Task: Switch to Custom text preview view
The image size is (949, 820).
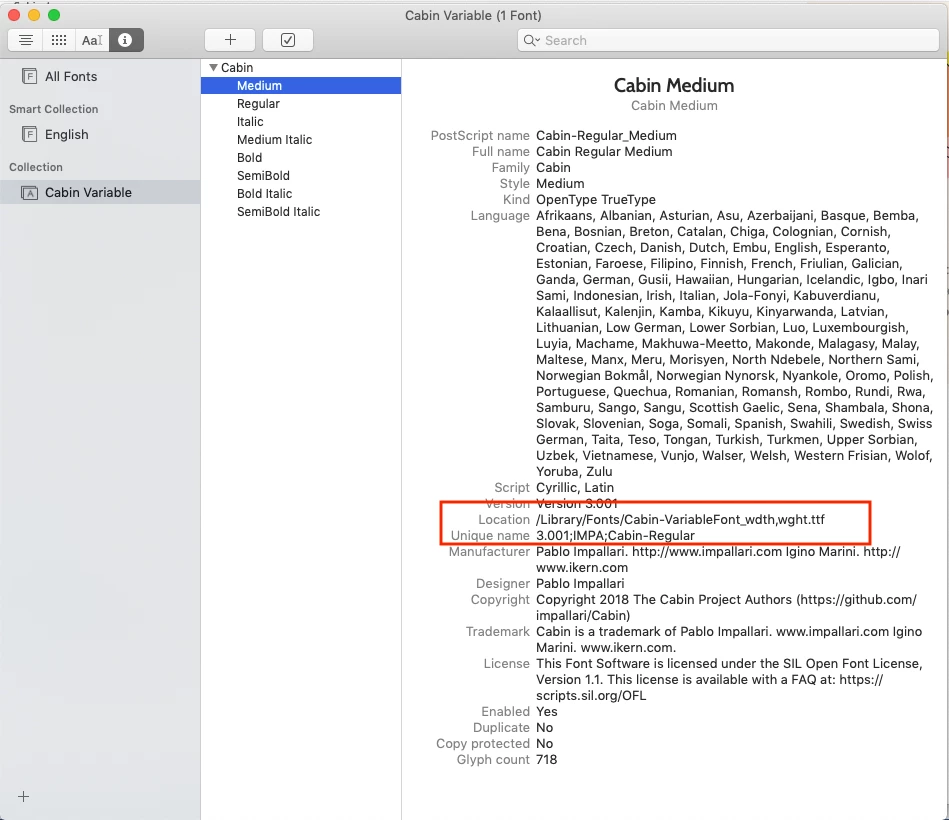Action: (92, 40)
